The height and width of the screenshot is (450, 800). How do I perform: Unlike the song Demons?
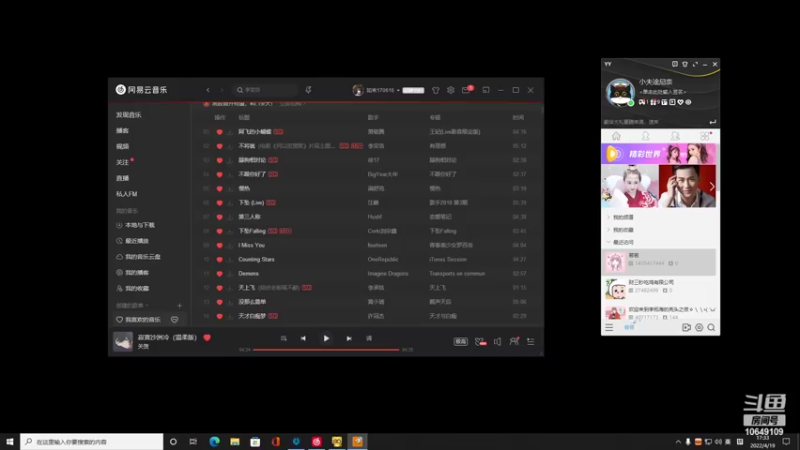pos(219,273)
